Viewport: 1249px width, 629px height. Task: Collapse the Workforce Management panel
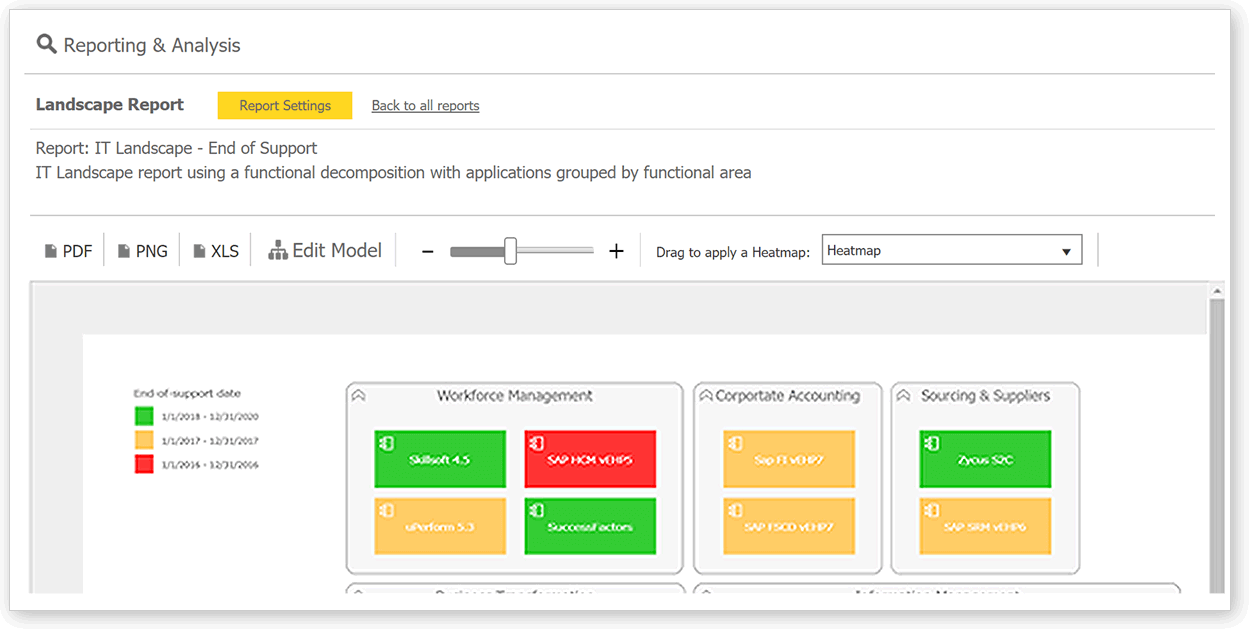[x=358, y=394]
